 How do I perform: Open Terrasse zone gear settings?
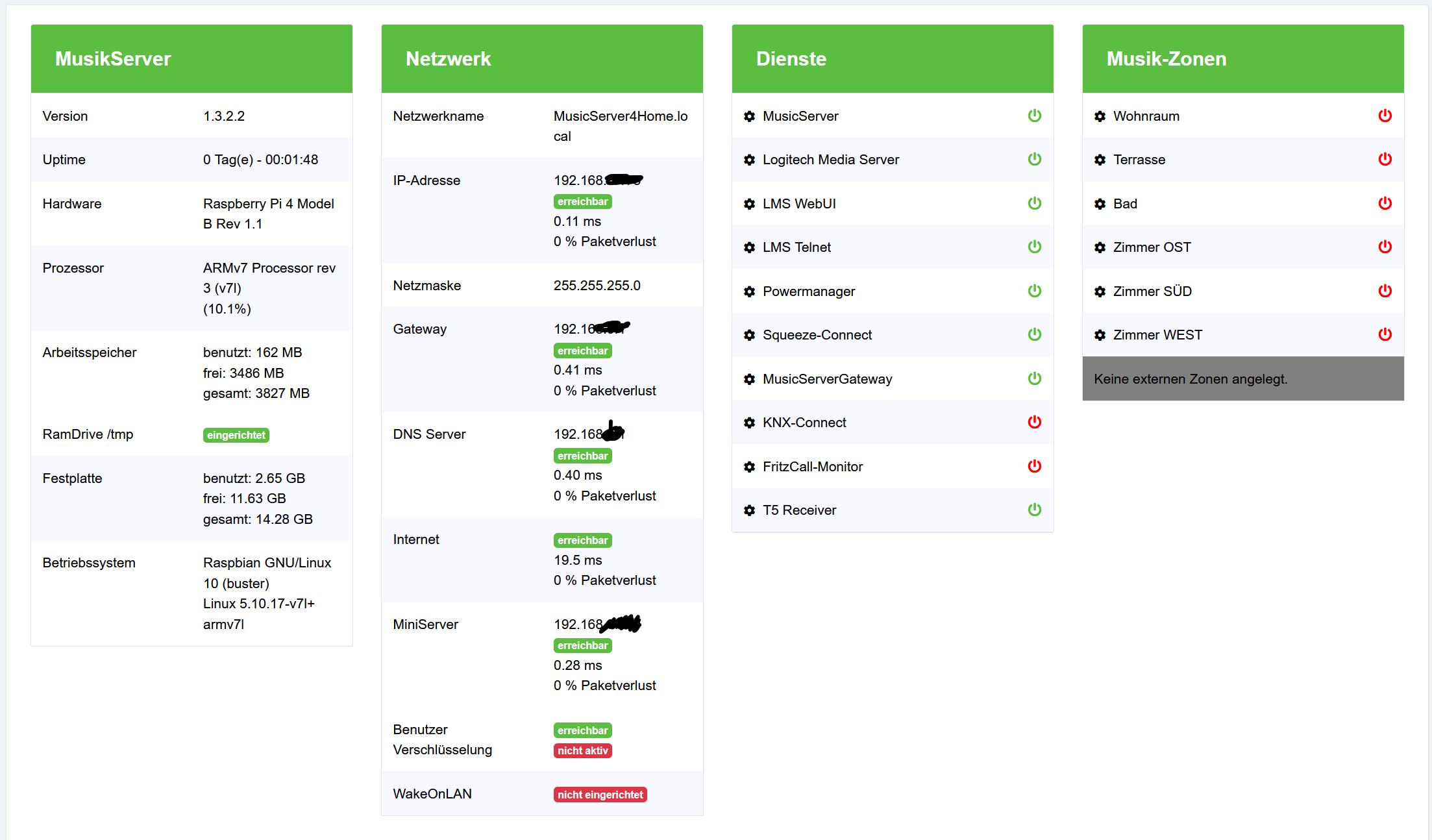1100,160
